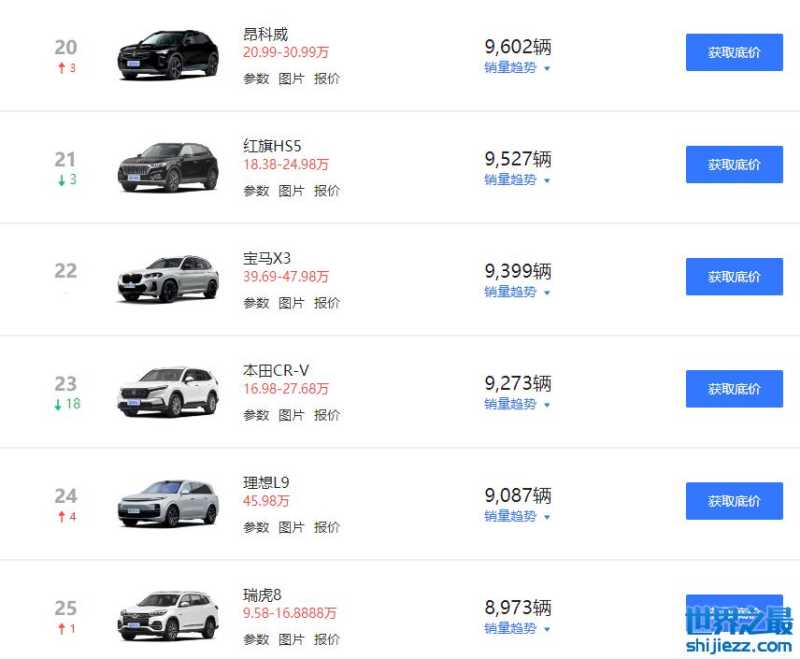Screen dimensions: 800x659
Task: Open 参数 link under 瑞虎8
Action: pos(256,638)
